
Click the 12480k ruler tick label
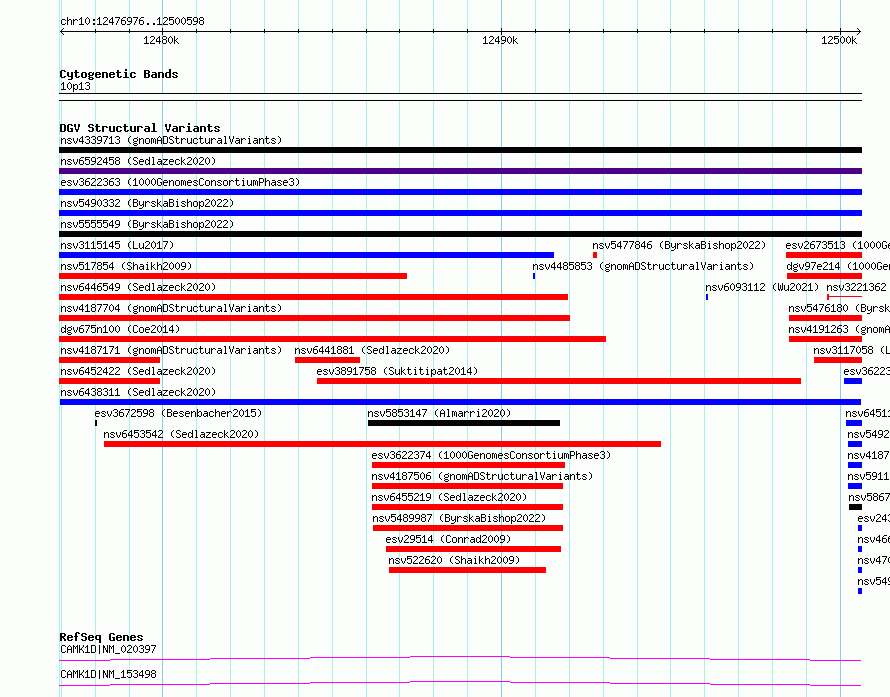[x=161, y=40]
